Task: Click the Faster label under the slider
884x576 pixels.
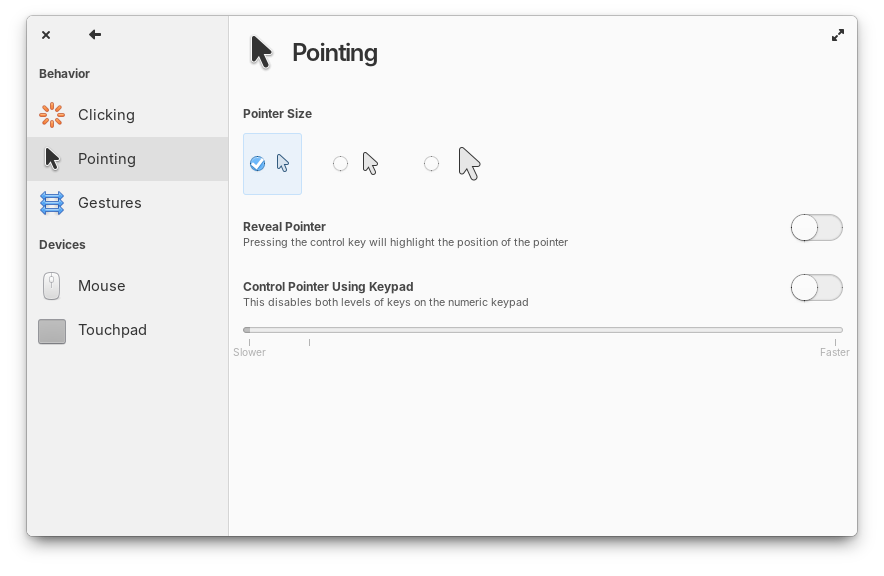Action: [834, 352]
